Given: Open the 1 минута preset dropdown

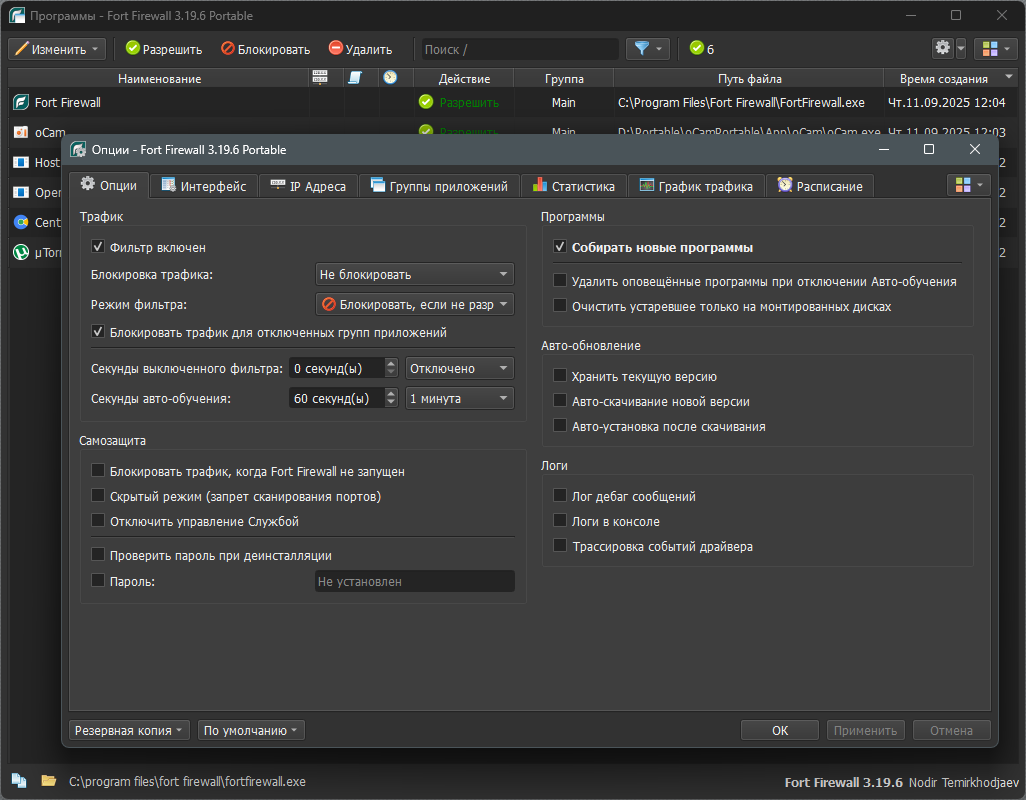Looking at the screenshot, I should click(x=459, y=398).
